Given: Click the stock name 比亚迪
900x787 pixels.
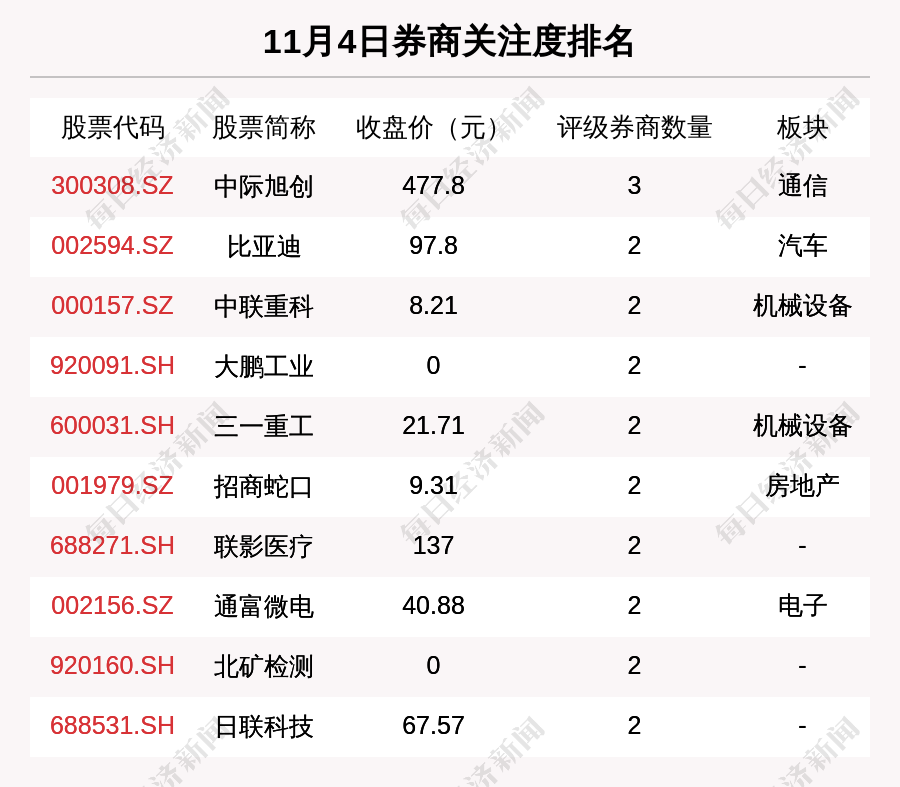Looking at the screenshot, I should pos(263,247).
